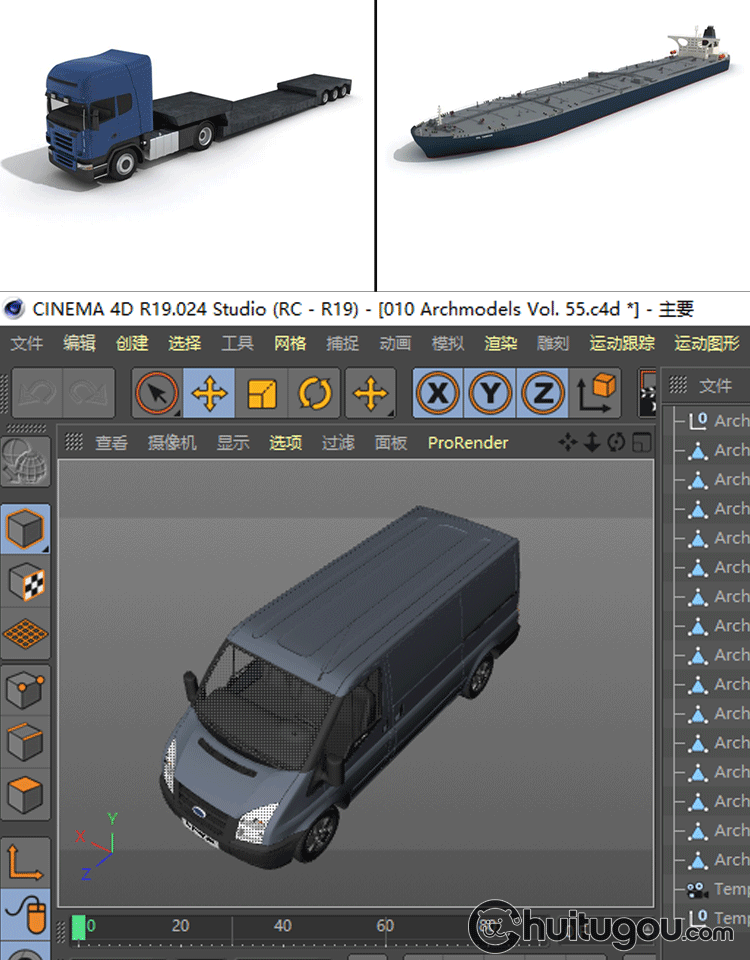This screenshot has height=960, width=750.
Task: Click frame 40 on the timeline
Action: (x=282, y=926)
